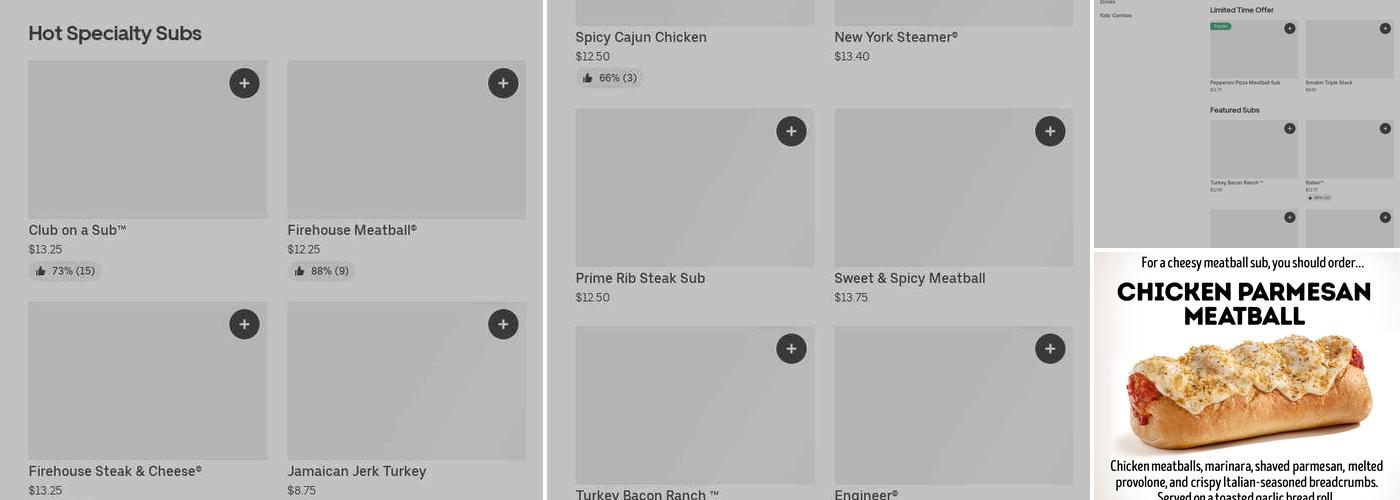Viewport: 1400px width, 500px height.
Task: Select the Drinks category in the sidebar
Action: 1107,3
